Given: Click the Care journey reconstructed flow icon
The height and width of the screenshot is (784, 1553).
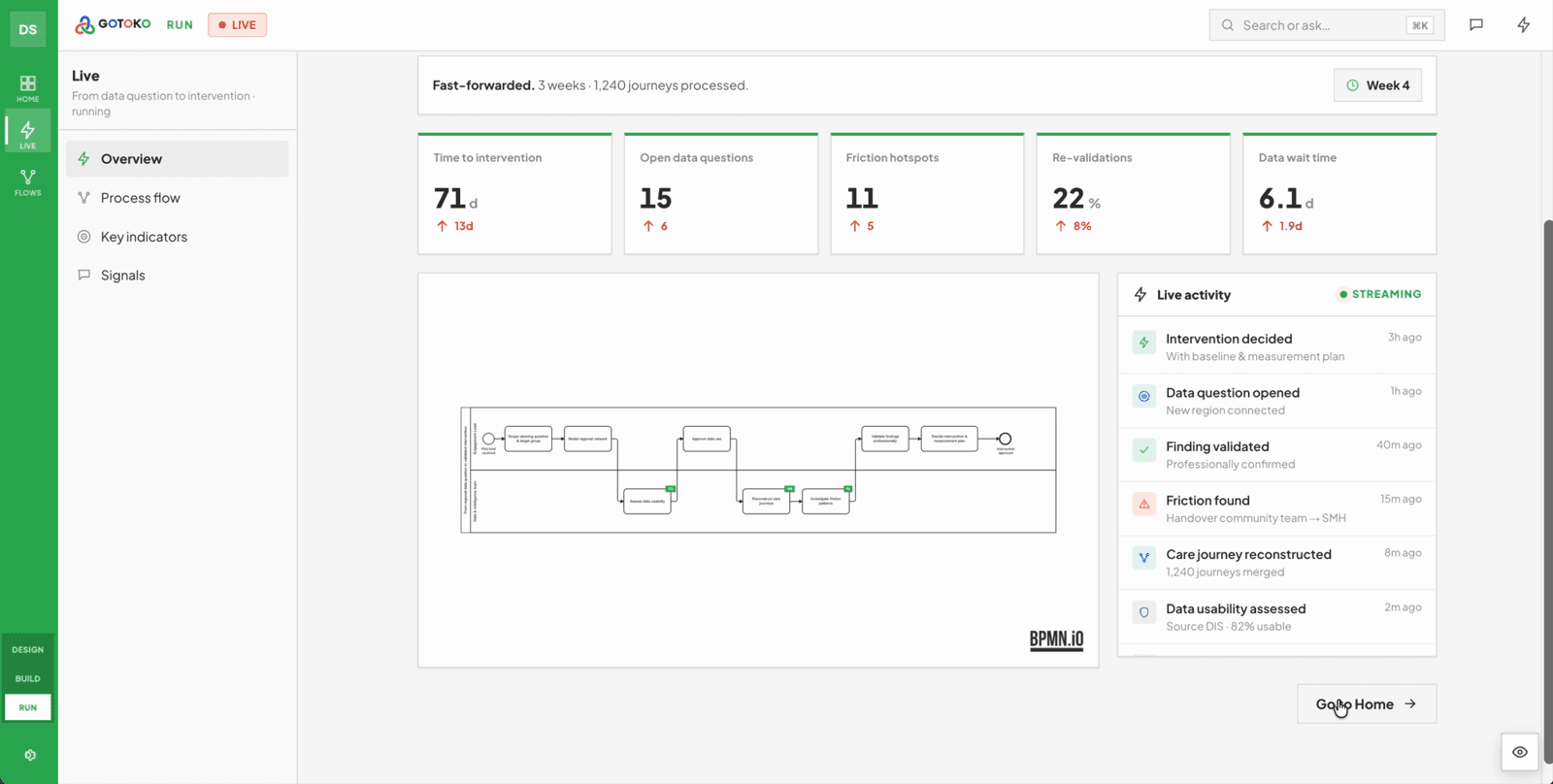Looking at the screenshot, I should point(1144,558).
